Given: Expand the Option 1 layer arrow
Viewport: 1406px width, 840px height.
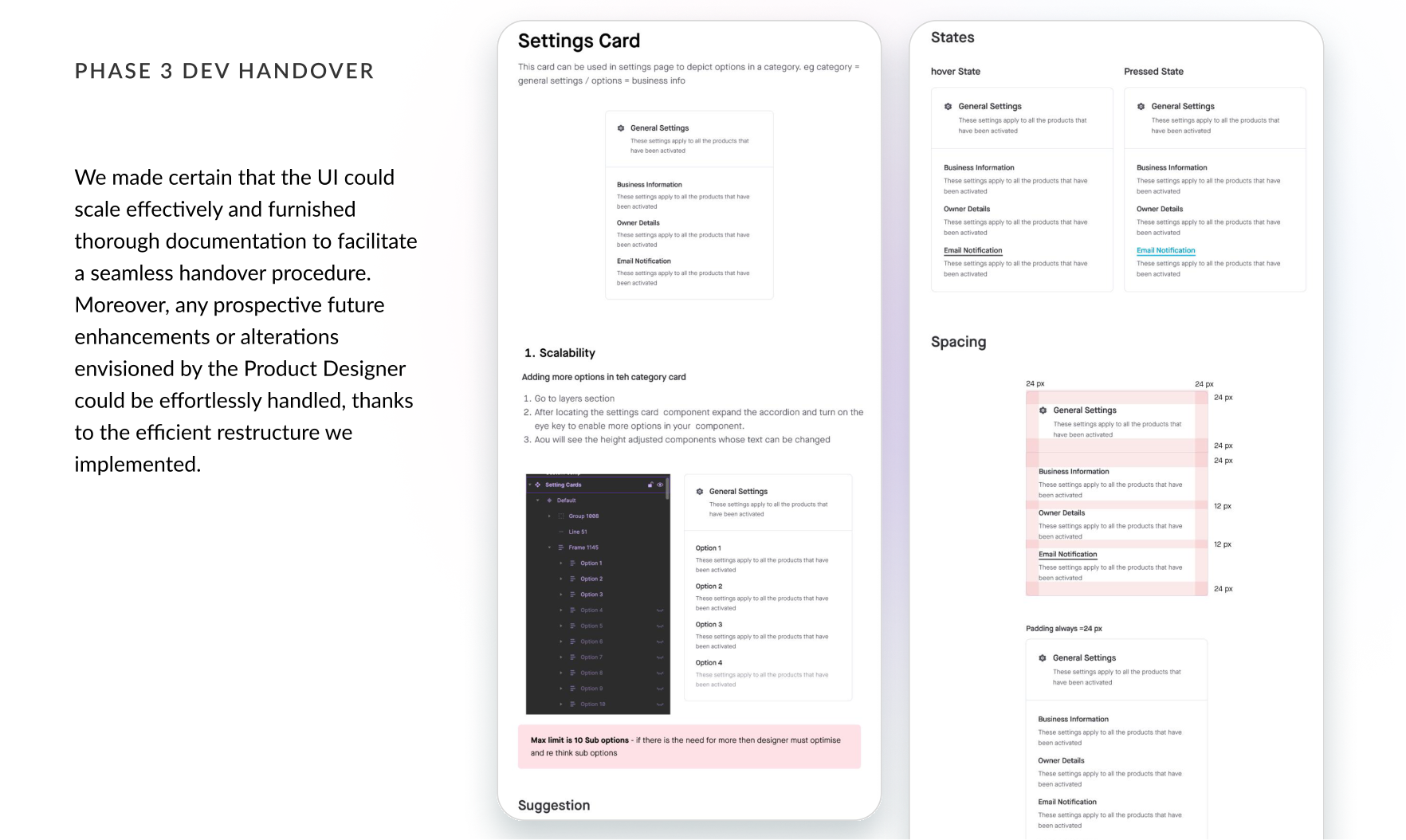Looking at the screenshot, I should (561, 563).
